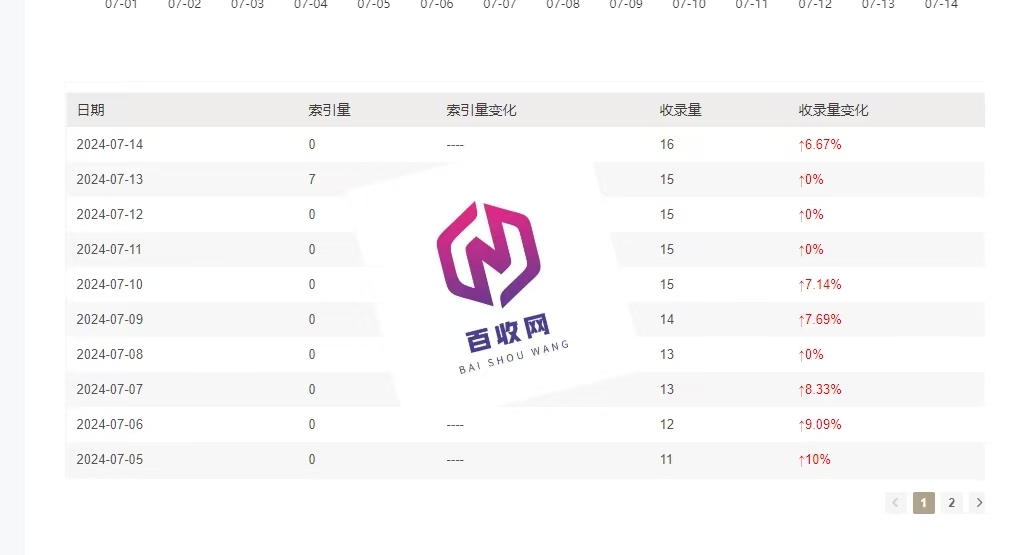The image size is (1024, 555).
Task: Go to next page arrow
Action: coord(979,503)
